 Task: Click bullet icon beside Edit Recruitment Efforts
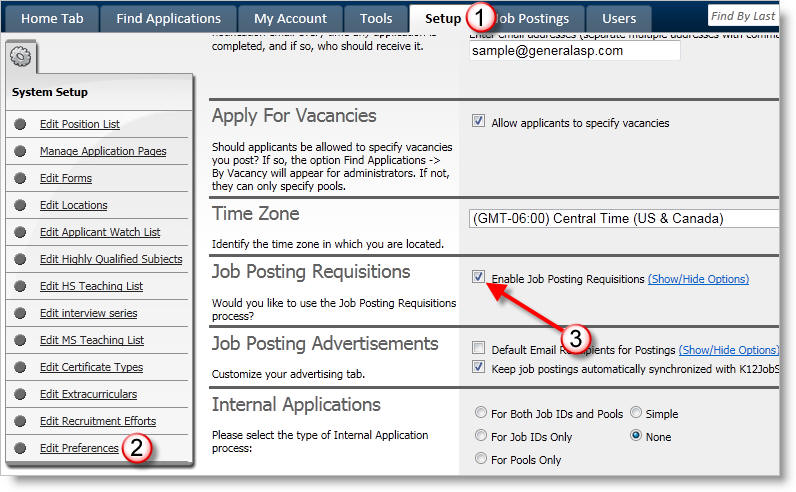click(20, 421)
